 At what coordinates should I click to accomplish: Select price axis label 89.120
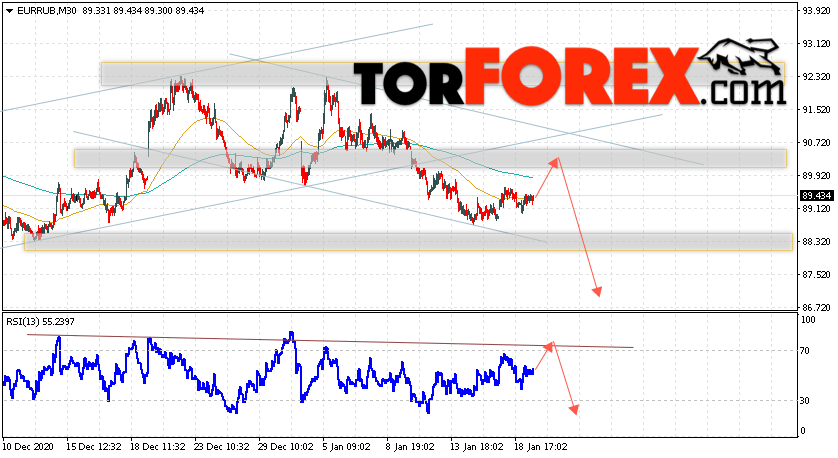tap(817, 208)
